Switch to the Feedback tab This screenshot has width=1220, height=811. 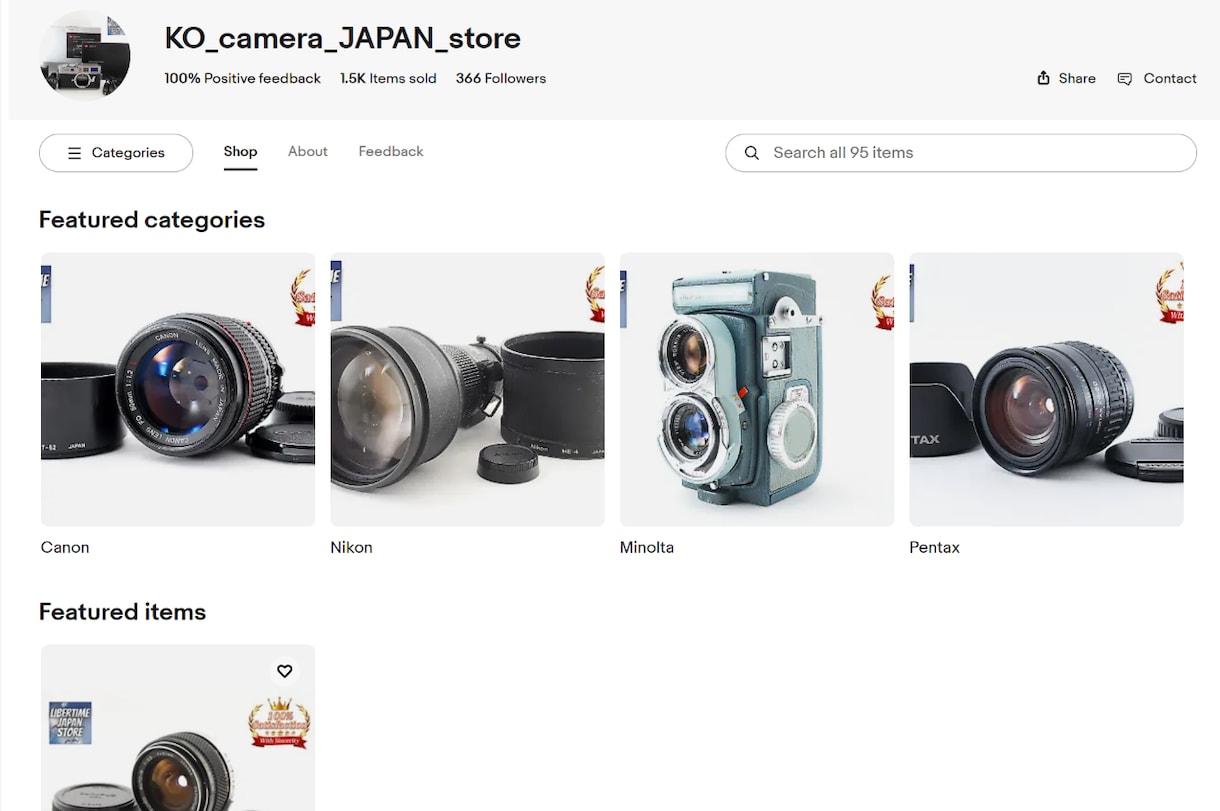coord(391,152)
